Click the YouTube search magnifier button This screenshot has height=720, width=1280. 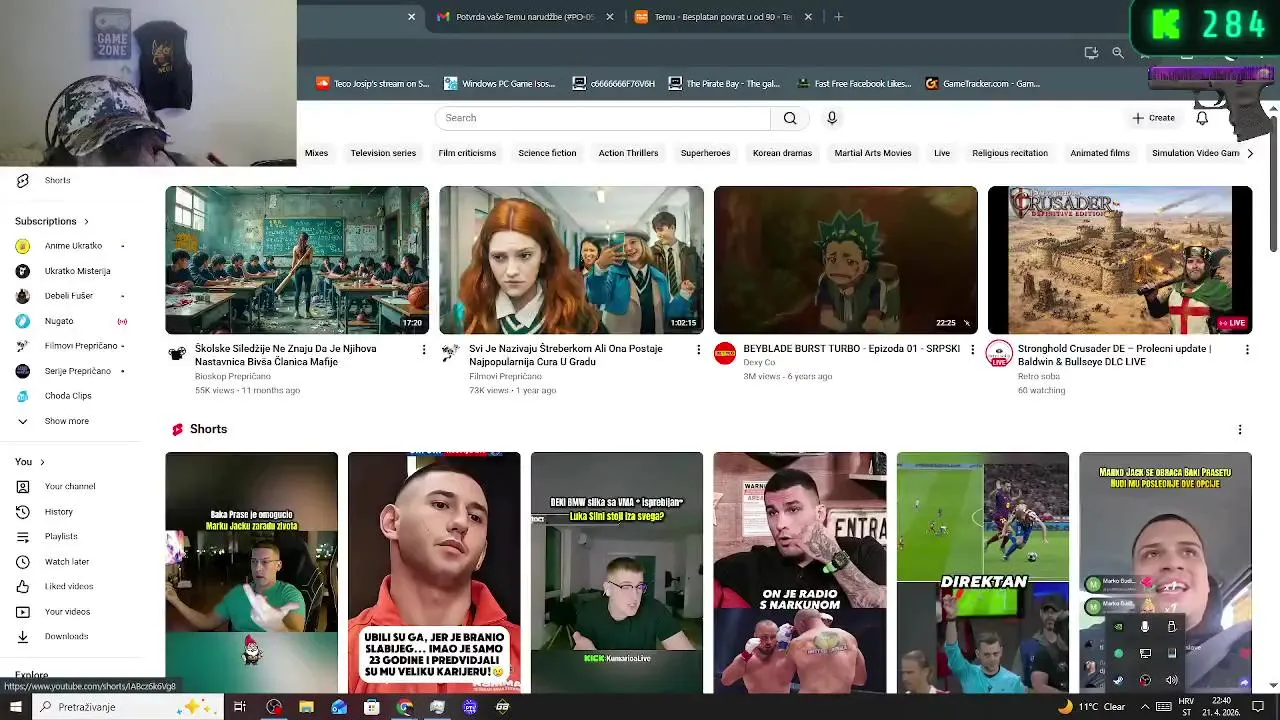point(790,118)
